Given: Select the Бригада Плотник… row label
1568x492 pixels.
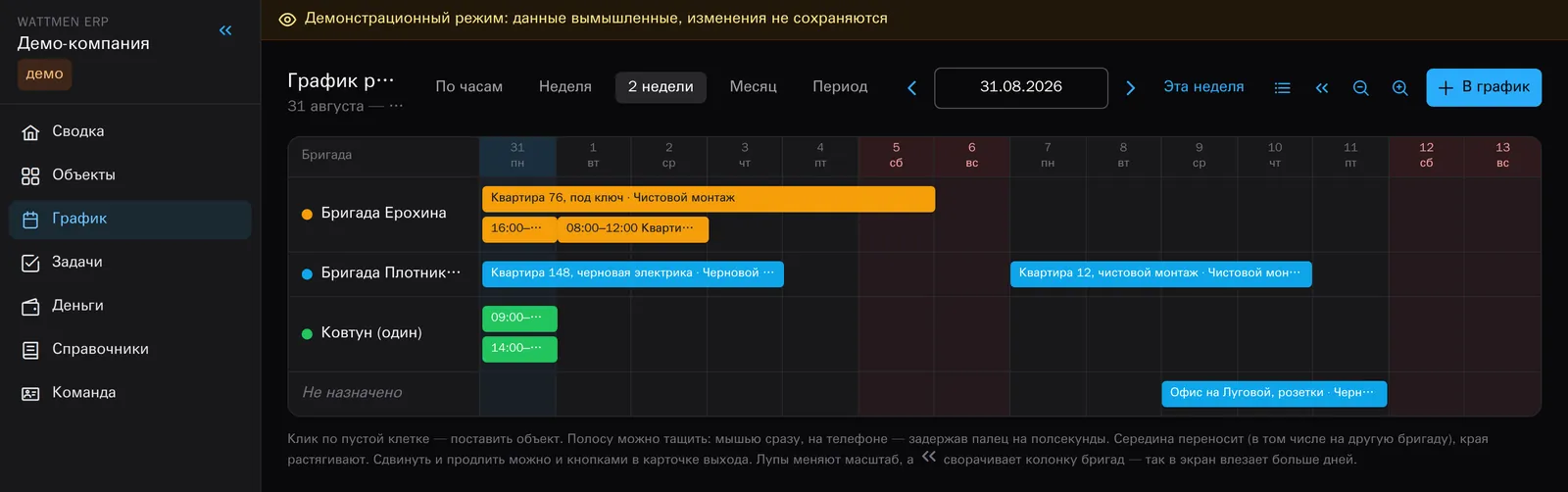Looking at the screenshot, I should 391,273.
